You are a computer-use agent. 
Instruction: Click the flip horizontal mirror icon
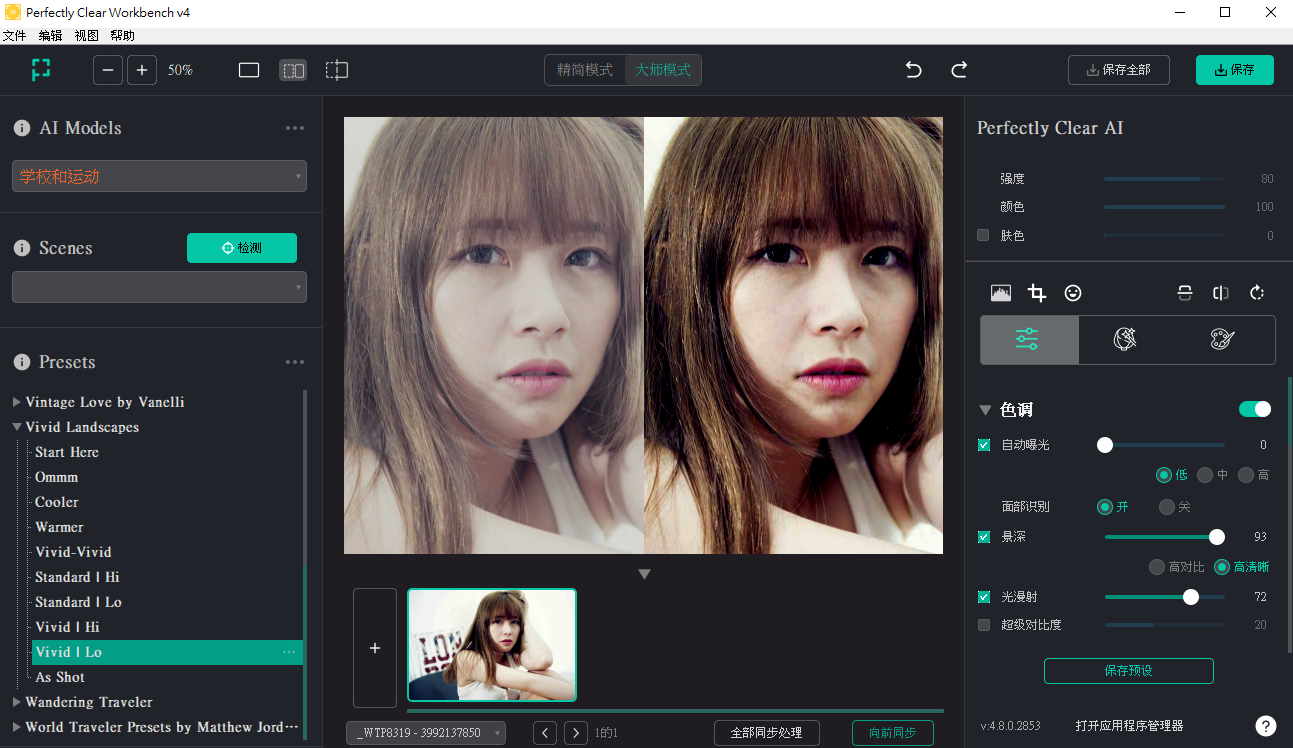click(x=1221, y=293)
